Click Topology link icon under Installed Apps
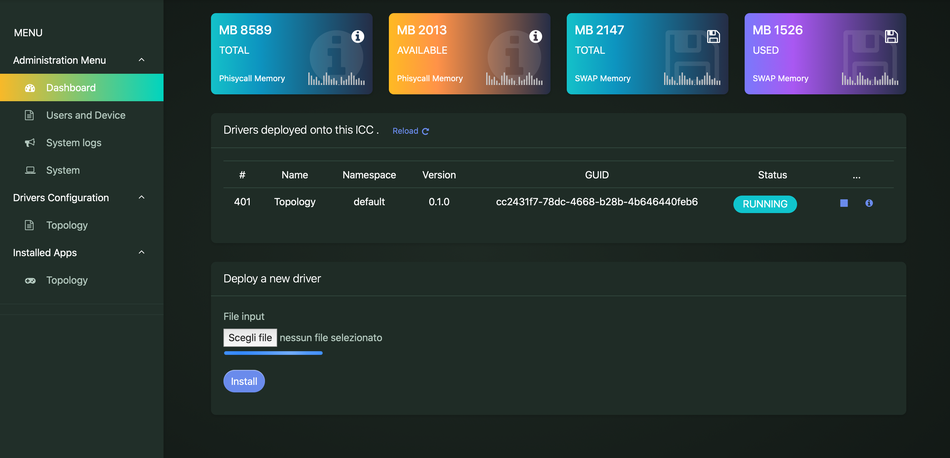 30,280
